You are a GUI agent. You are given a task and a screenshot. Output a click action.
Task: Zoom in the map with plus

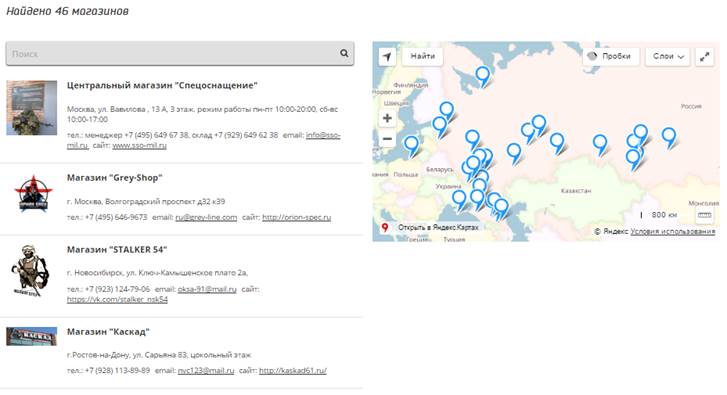pos(387,118)
